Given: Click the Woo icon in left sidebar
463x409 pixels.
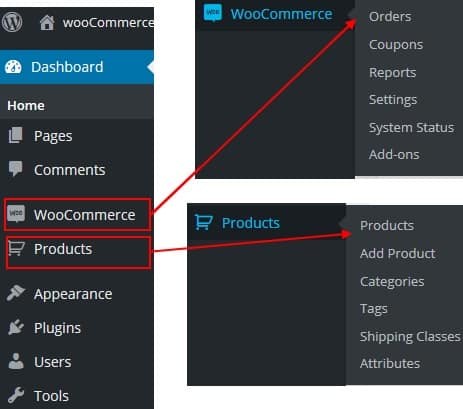Looking at the screenshot, I should 16,213.
